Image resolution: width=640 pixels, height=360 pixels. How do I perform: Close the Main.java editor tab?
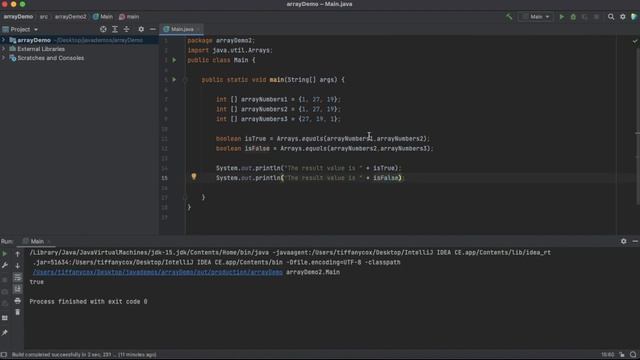coord(198,29)
